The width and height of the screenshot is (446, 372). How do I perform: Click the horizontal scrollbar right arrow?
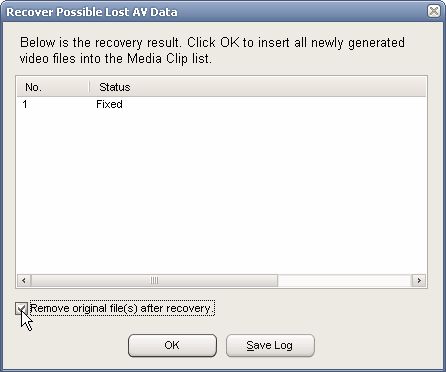point(419,280)
